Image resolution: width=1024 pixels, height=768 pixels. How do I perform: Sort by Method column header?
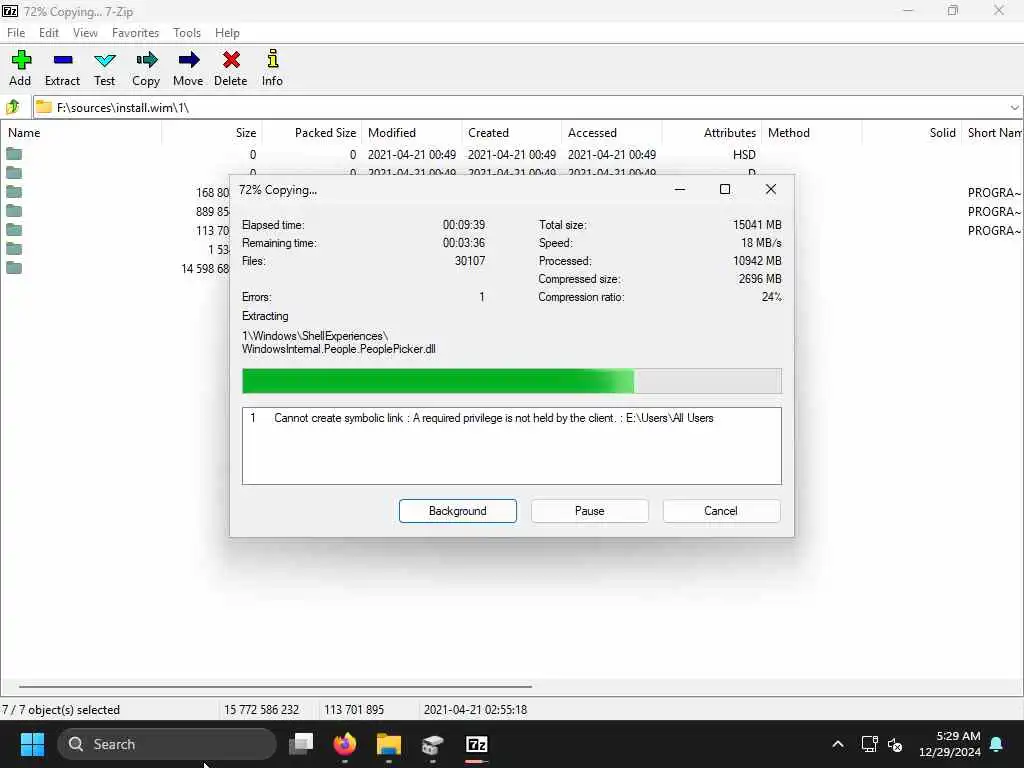pos(812,133)
